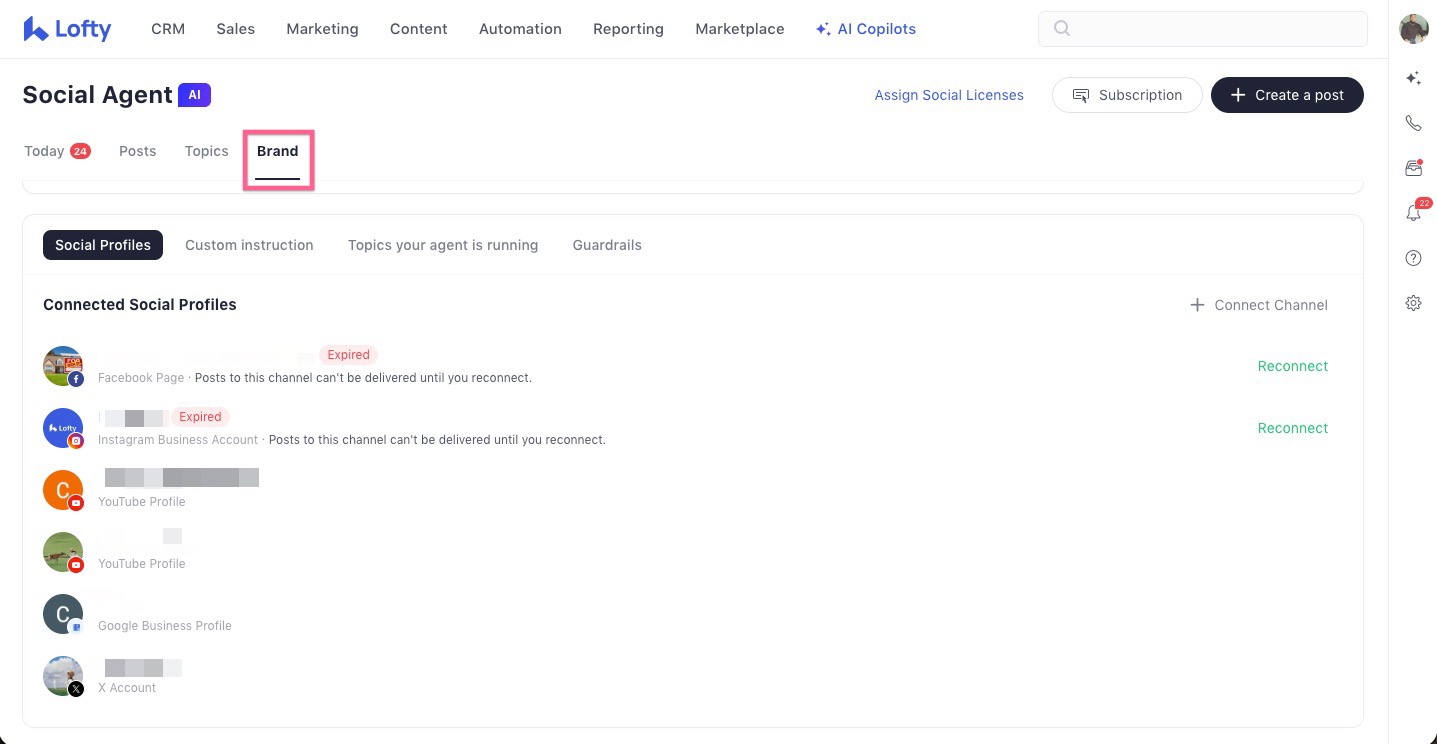Click the Lofty logo

click(x=67, y=29)
